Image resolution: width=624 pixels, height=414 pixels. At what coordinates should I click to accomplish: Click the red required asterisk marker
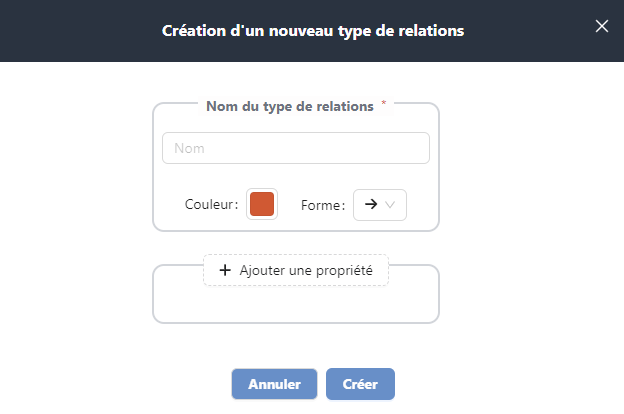384,103
